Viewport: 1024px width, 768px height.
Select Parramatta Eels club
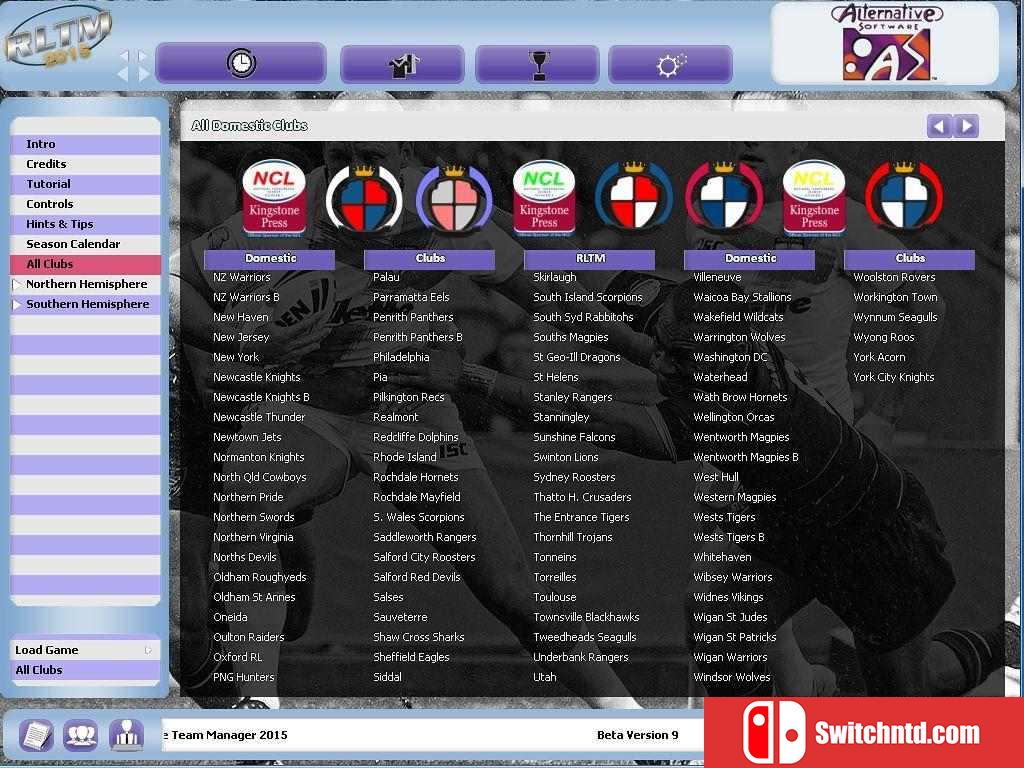[411, 297]
